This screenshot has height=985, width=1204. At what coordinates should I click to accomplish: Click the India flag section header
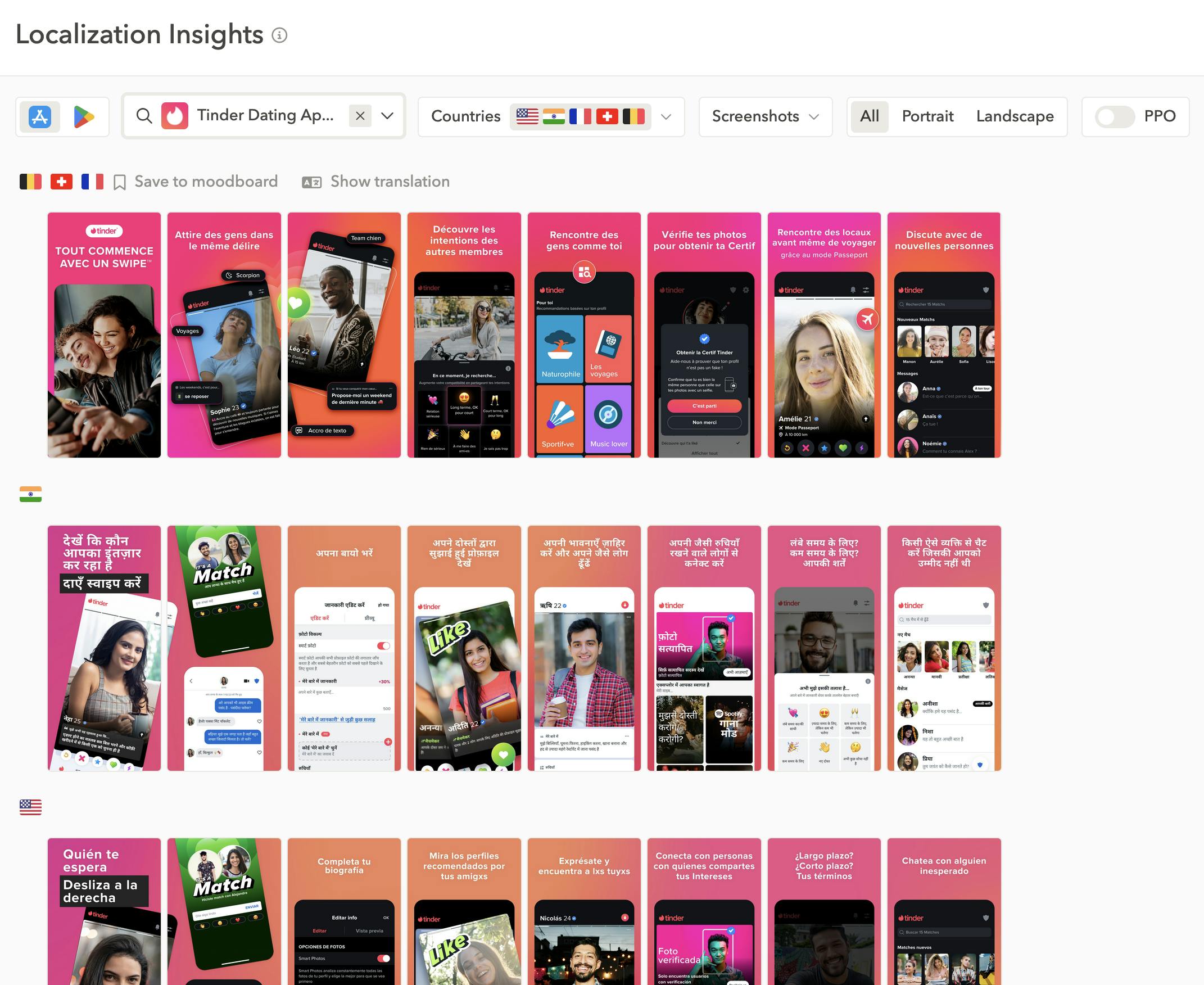click(30, 494)
